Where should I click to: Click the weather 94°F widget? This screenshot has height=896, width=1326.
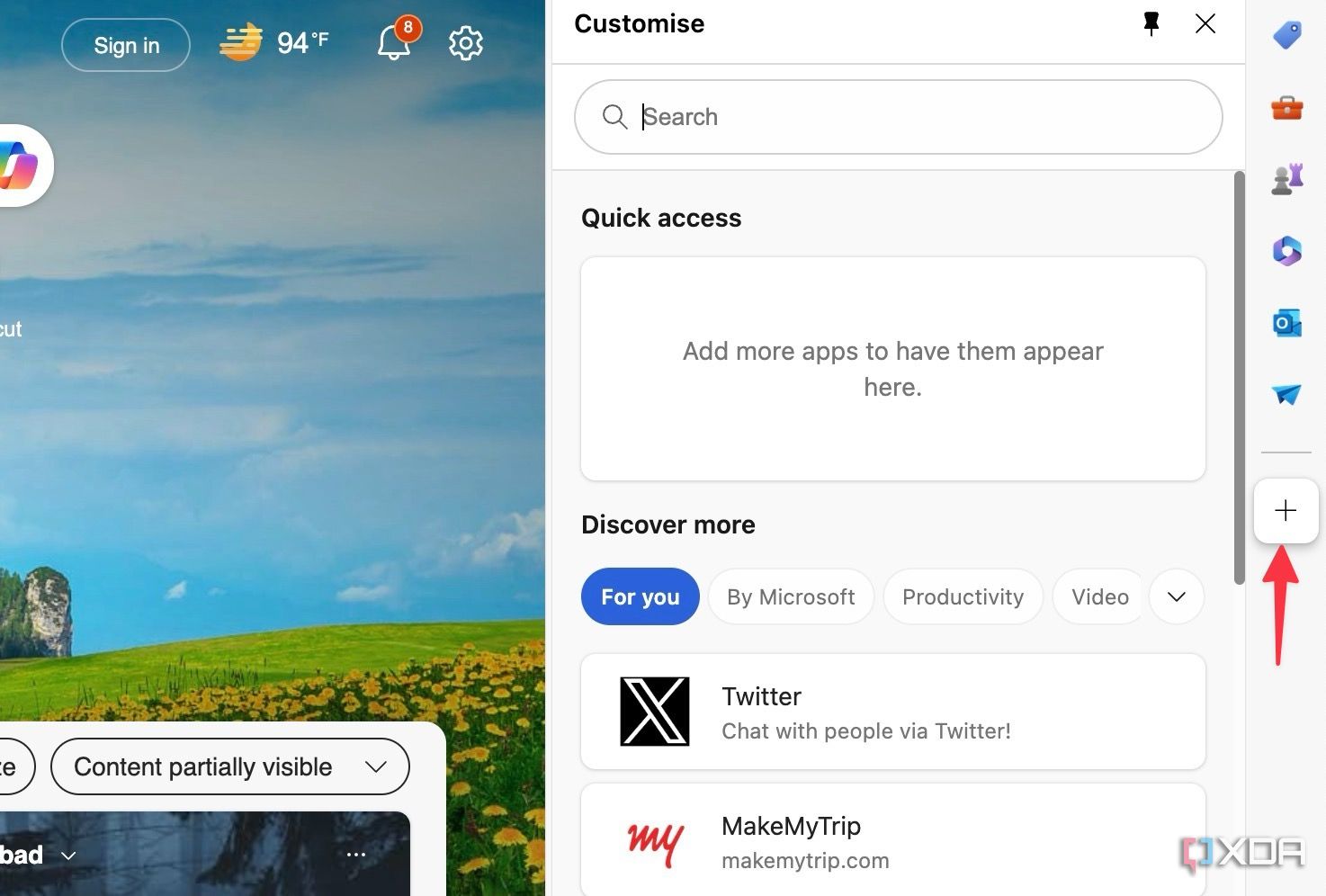pyautogui.click(x=274, y=42)
